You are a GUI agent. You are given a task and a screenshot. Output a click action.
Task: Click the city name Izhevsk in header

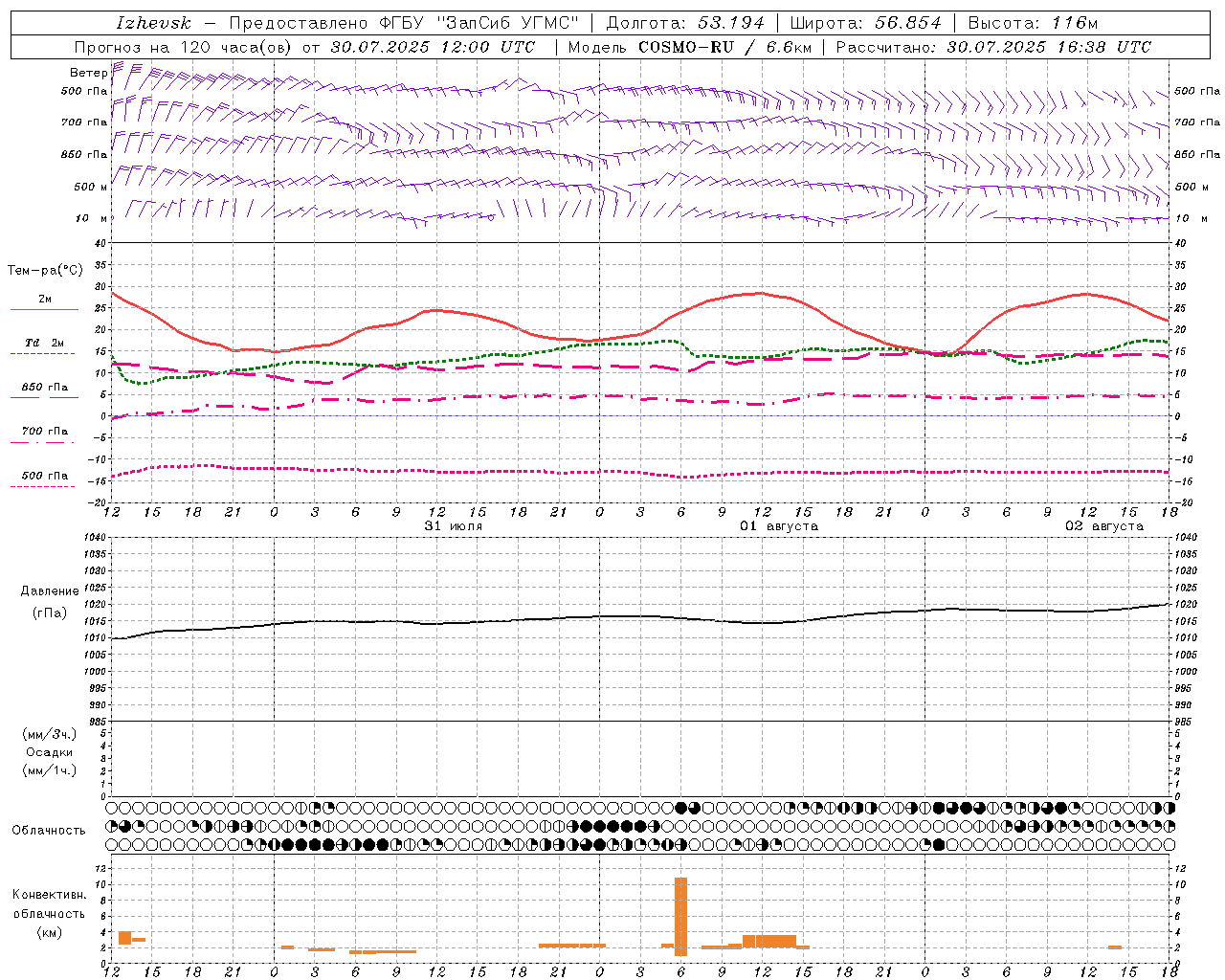pos(154,23)
